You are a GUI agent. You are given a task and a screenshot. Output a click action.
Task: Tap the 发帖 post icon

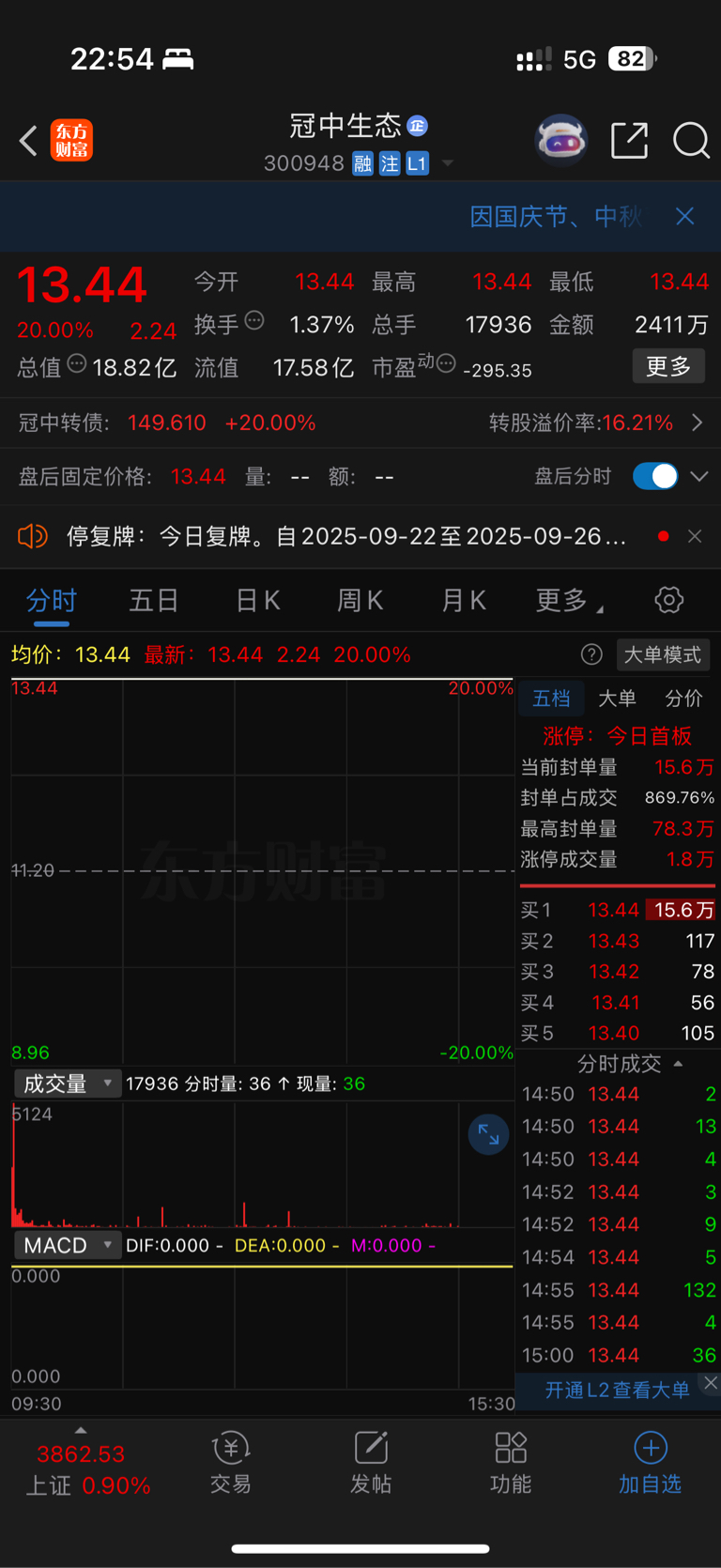click(x=371, y=1462)
